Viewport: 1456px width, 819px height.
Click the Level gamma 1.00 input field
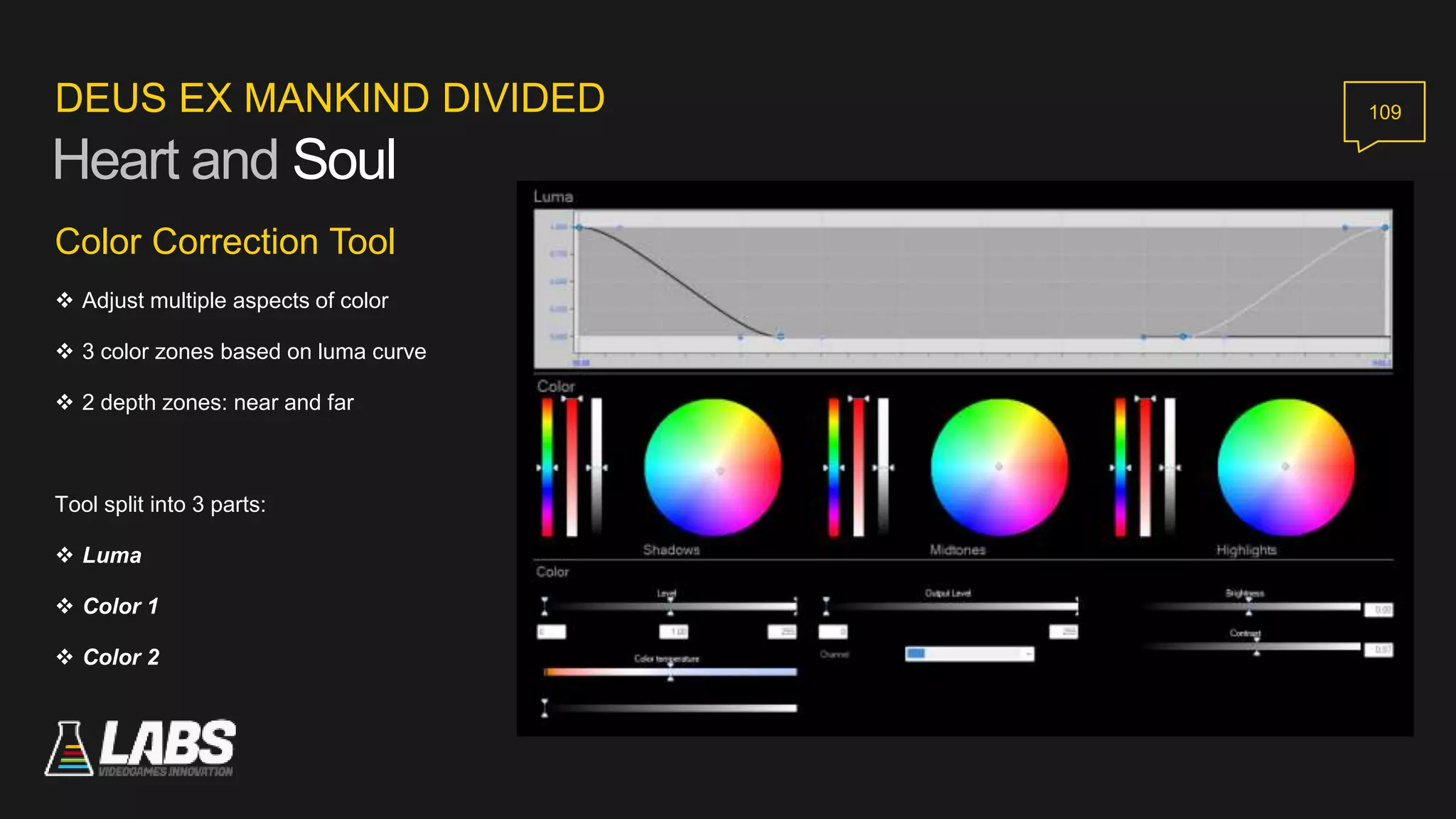(x=673, y=631)
